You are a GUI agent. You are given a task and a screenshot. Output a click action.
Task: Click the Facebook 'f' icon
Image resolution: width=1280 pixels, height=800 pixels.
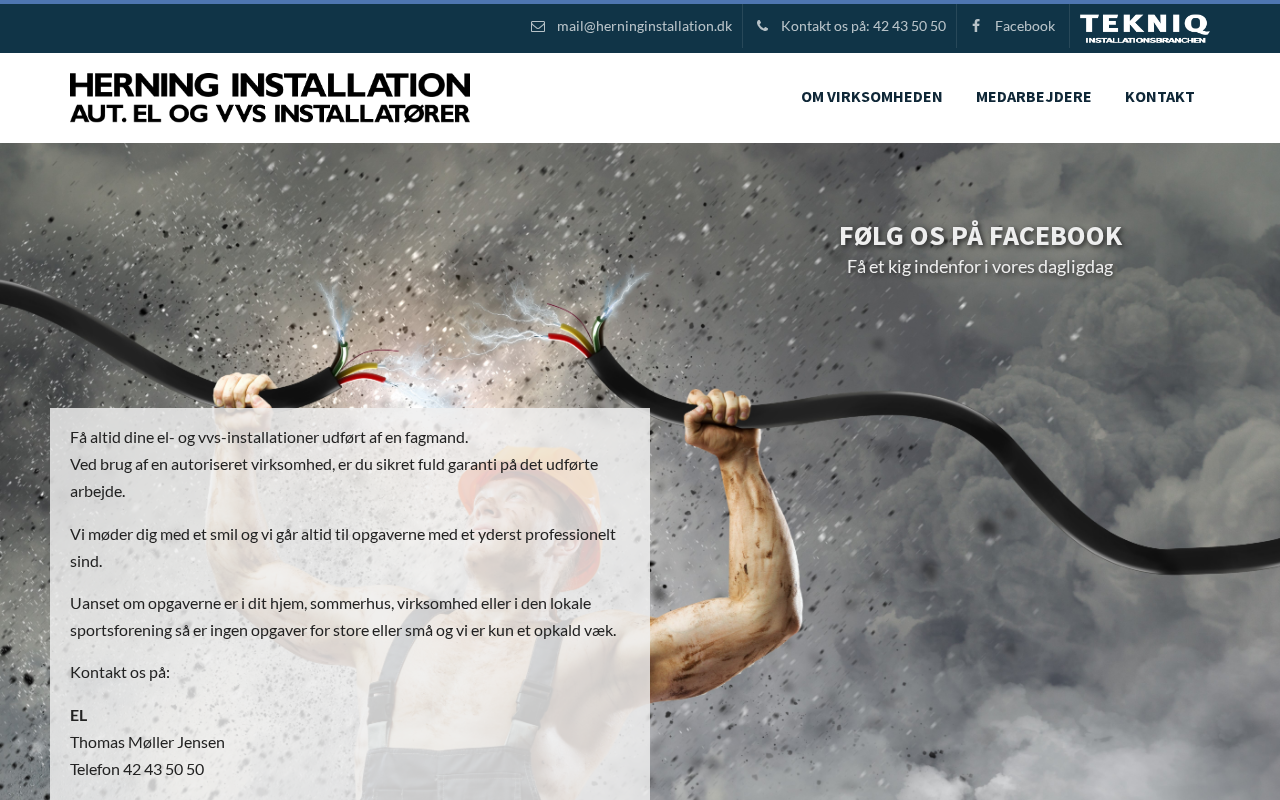point(976,26)
